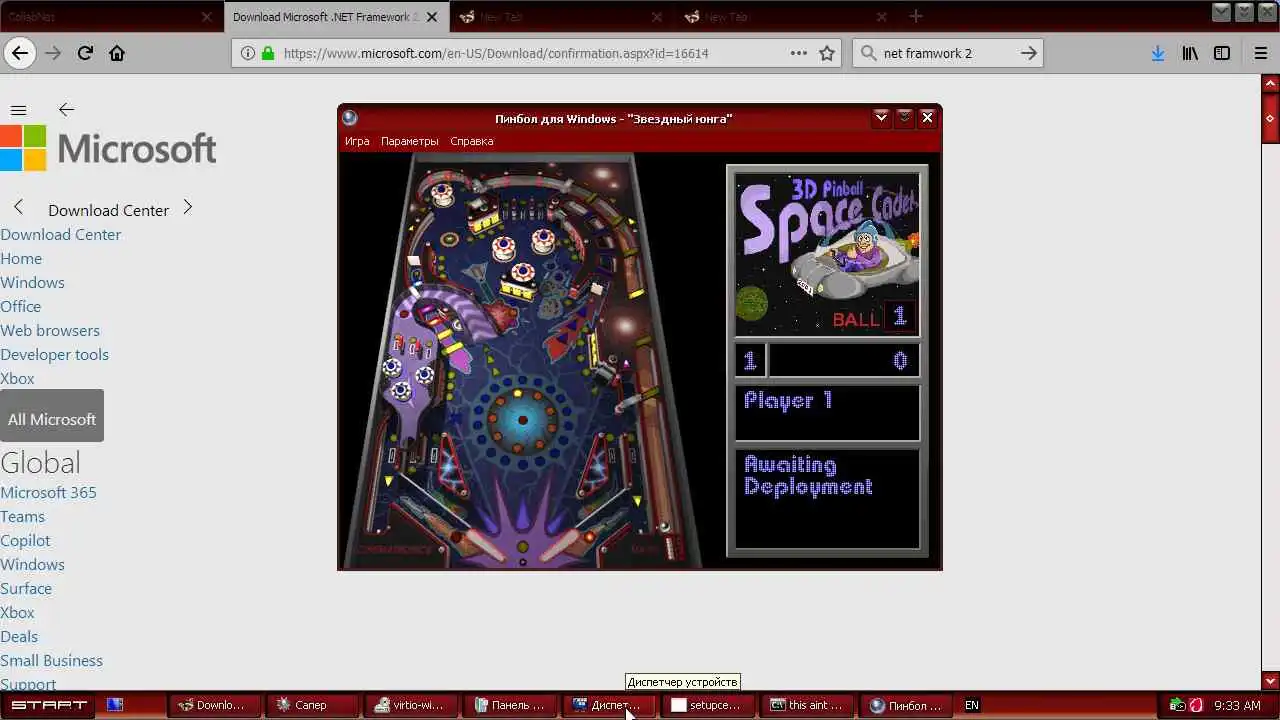The image size is (1280, 720).
Task: Open the Web browsers link
Action: click(x=50, y=330)
